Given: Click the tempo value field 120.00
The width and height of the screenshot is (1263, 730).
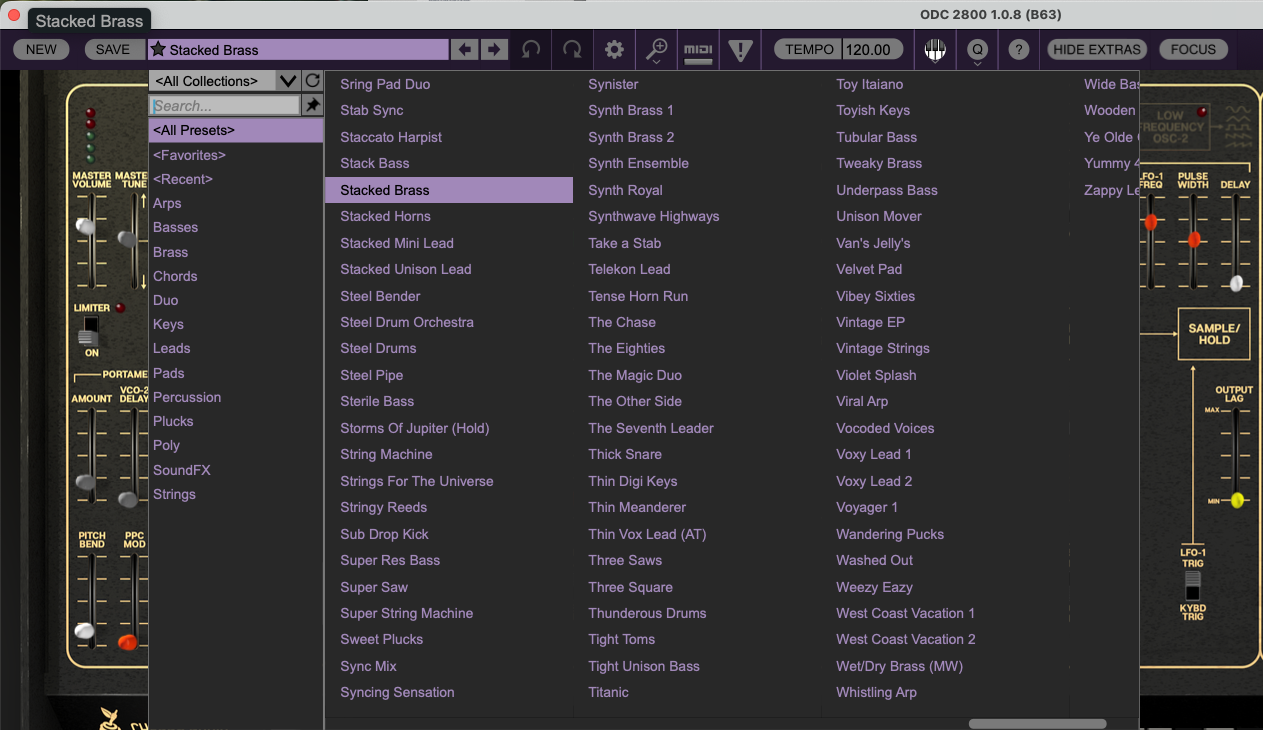Looking at the screenshot, I should pos(871,49).
